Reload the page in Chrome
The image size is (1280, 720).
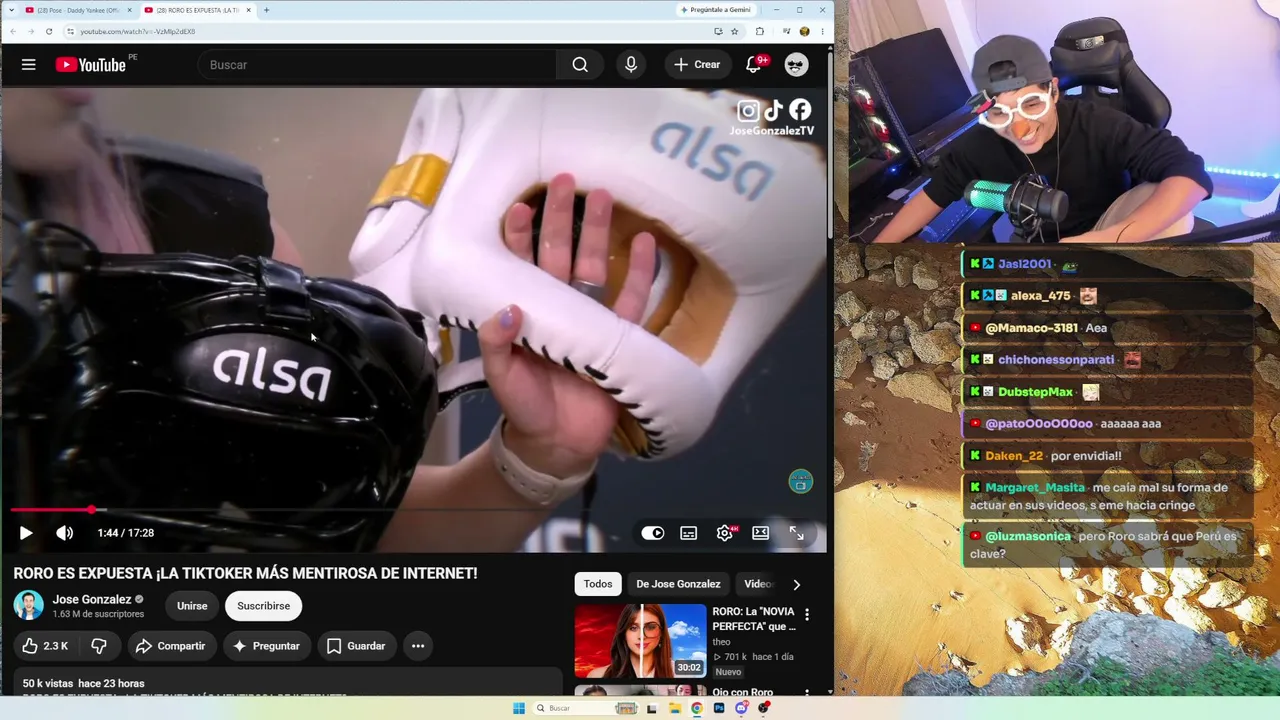pos(49,31)
